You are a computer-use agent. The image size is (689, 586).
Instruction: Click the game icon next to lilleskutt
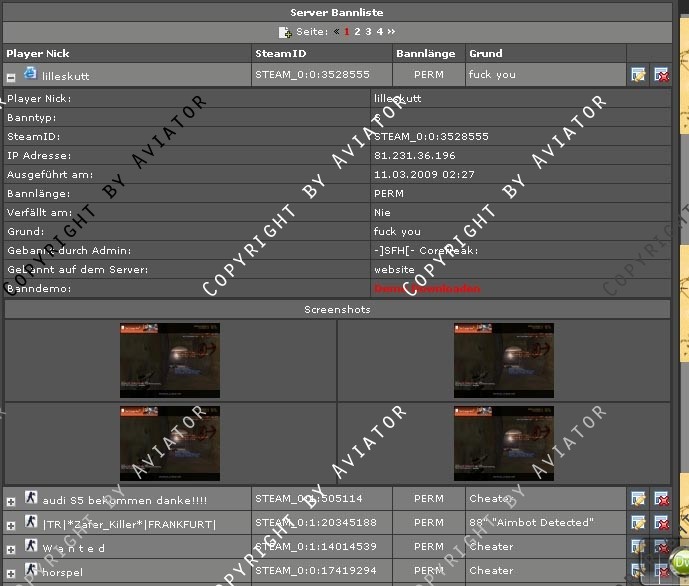point(30,74)
